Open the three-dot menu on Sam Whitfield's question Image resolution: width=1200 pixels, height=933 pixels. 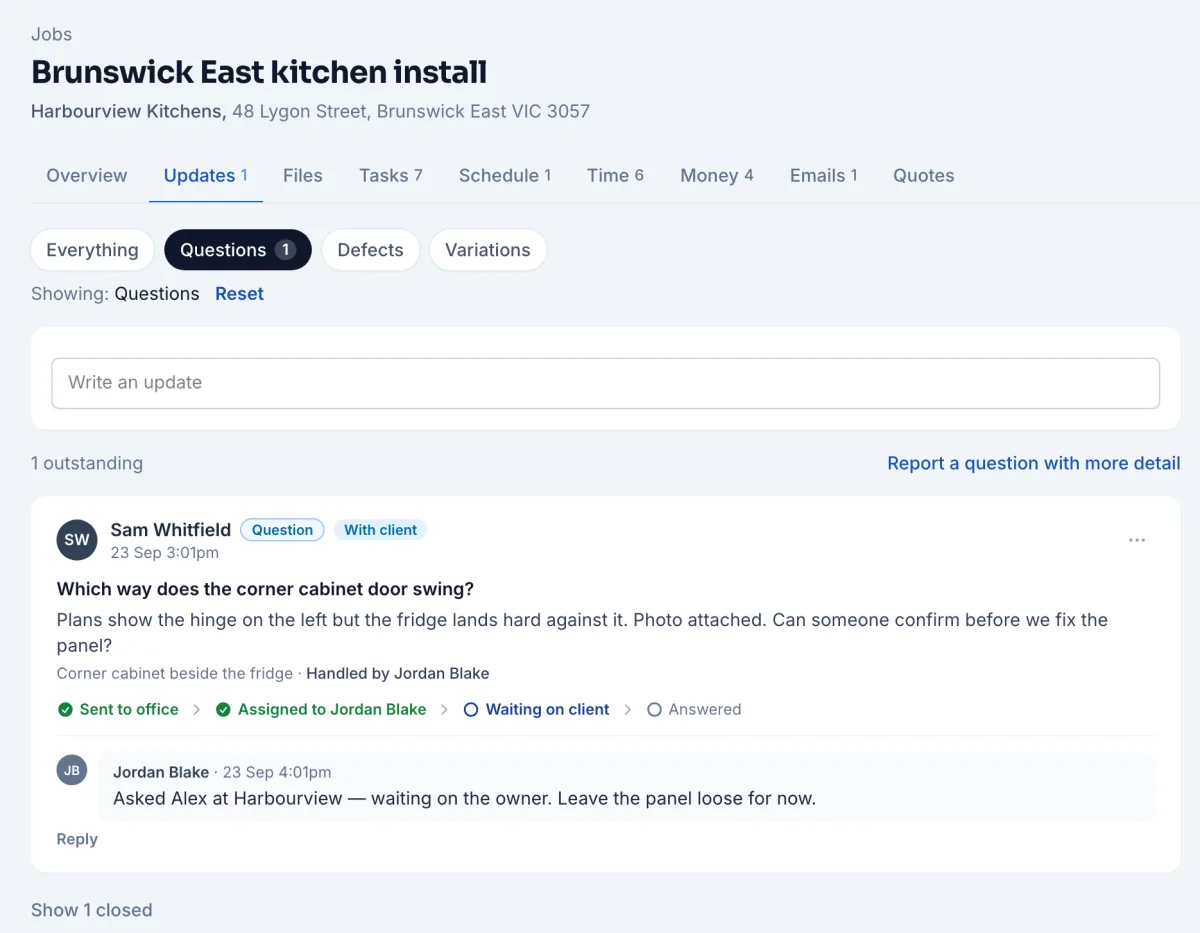point(1137,540)
